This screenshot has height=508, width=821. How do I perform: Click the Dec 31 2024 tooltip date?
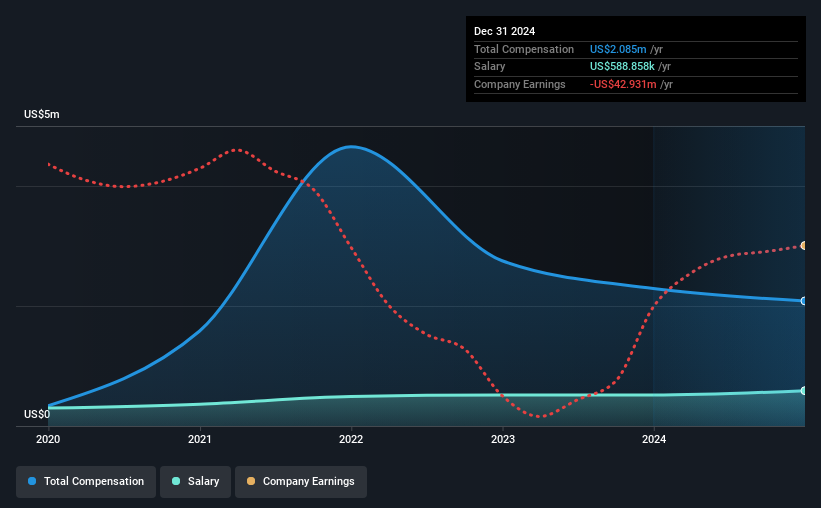point(504,31)
